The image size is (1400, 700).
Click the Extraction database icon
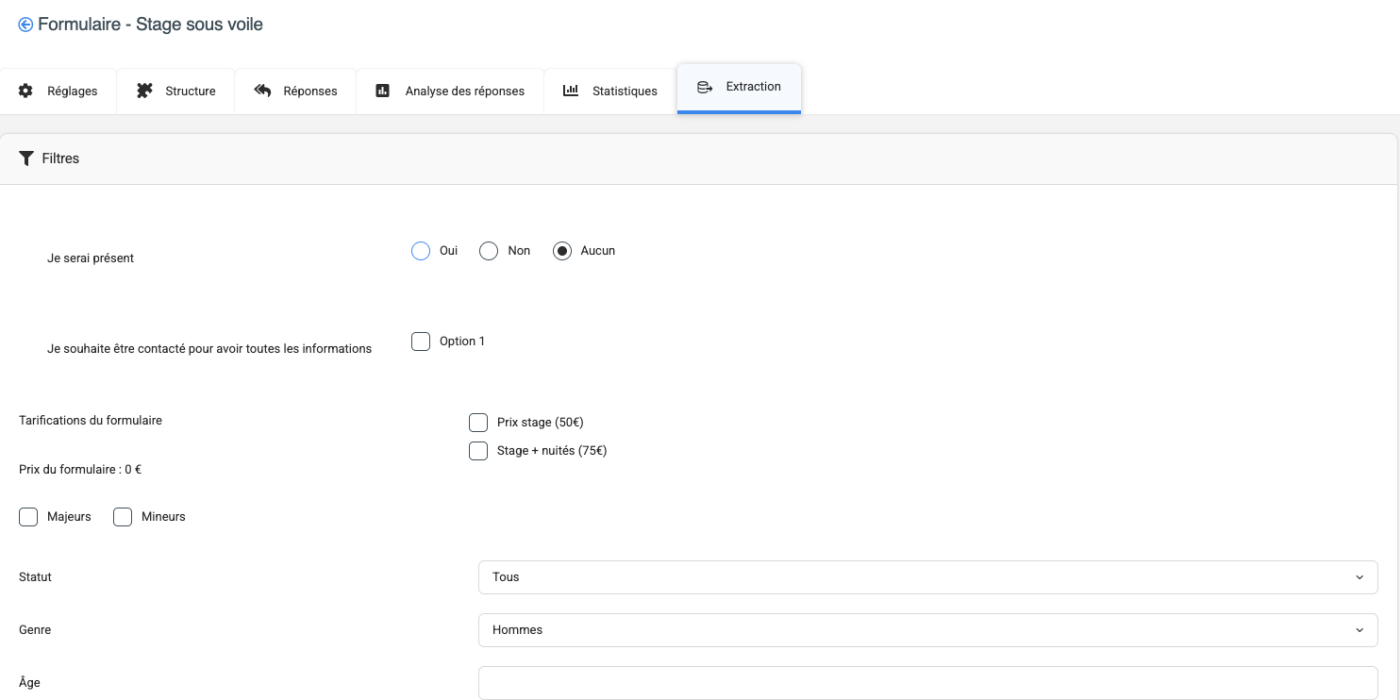point(705,87)
